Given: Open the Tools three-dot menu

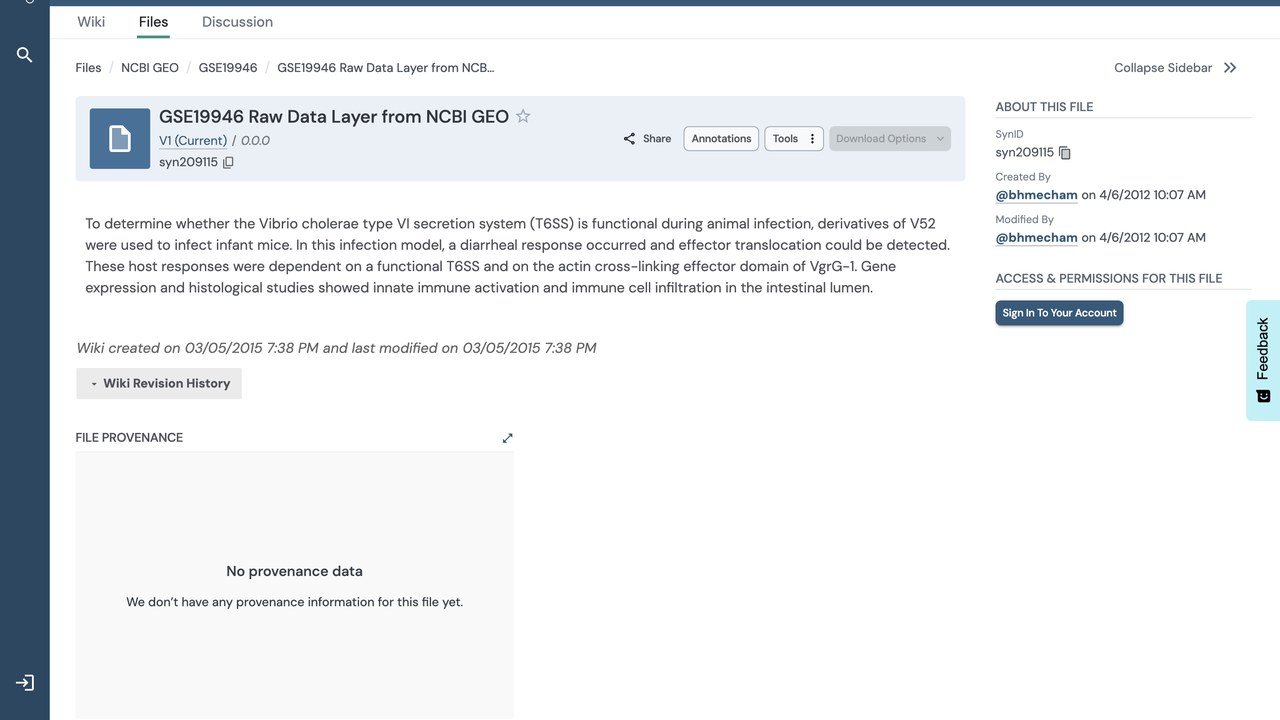Looking at the screenshot, I should 812,139.
